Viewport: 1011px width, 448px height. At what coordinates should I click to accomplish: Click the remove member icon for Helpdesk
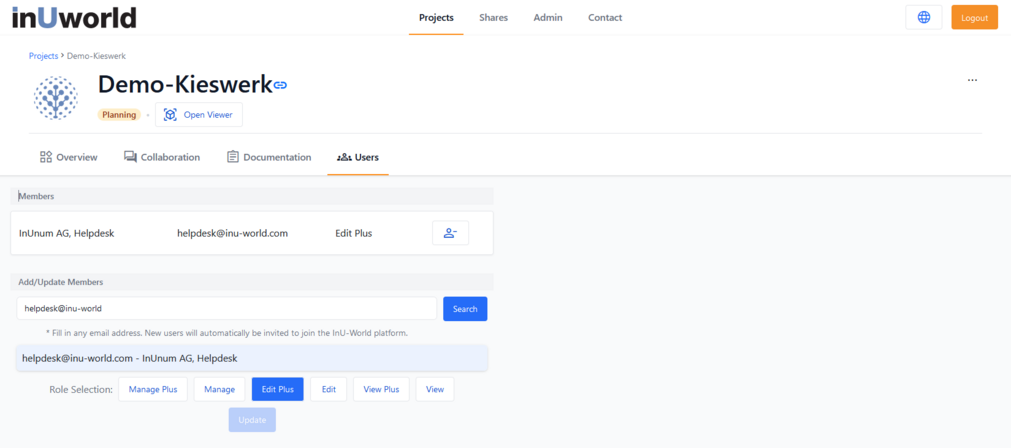[450, 233]
